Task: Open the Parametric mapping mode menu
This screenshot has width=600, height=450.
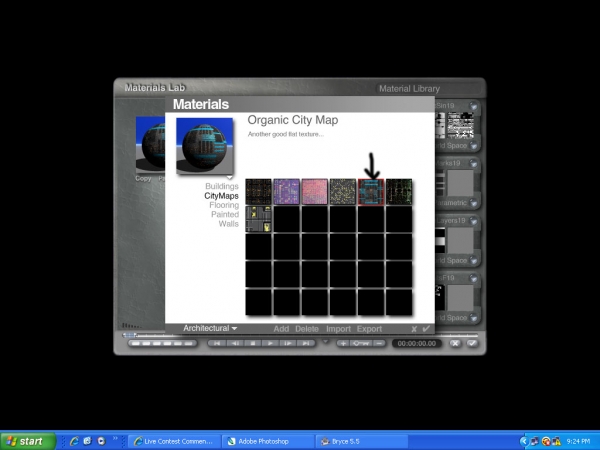Action: [473, 203]
